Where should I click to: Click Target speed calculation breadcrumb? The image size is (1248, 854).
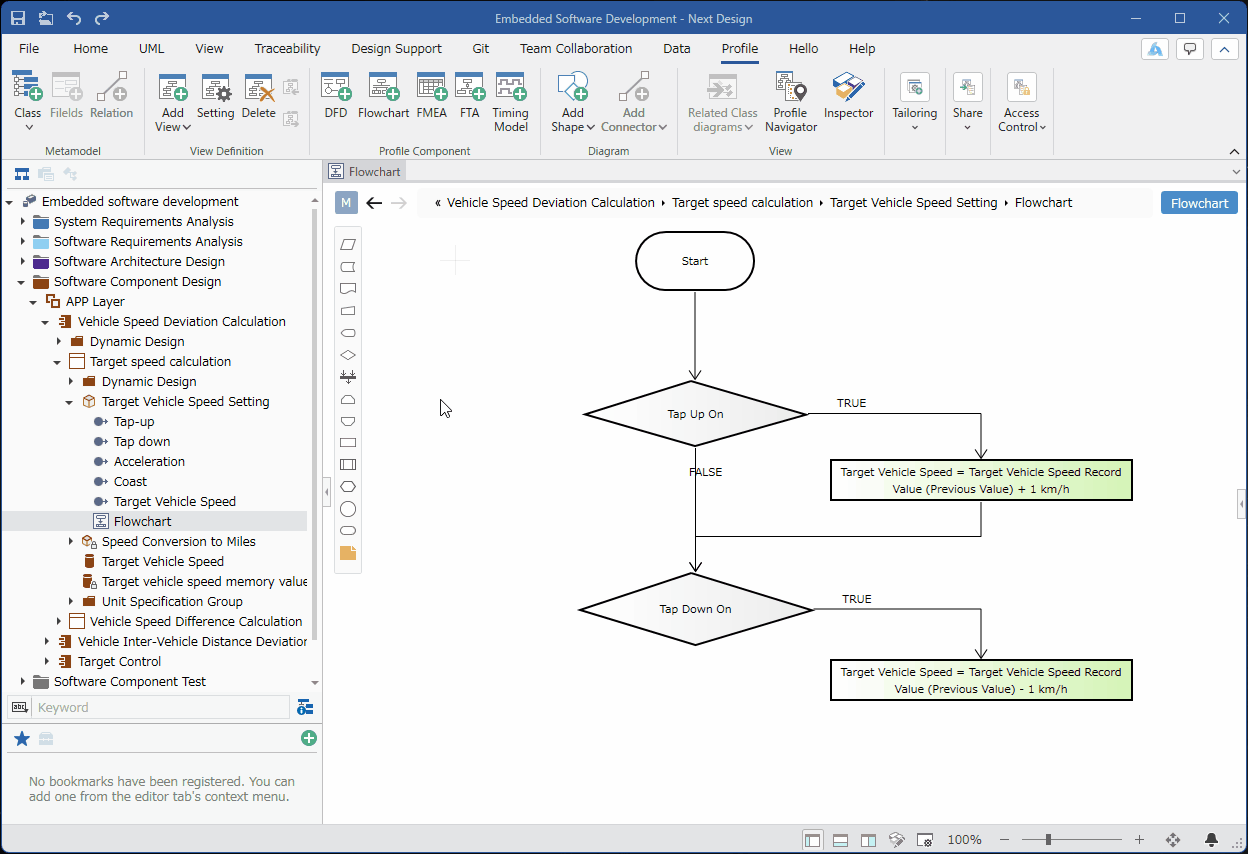[742, 203]
